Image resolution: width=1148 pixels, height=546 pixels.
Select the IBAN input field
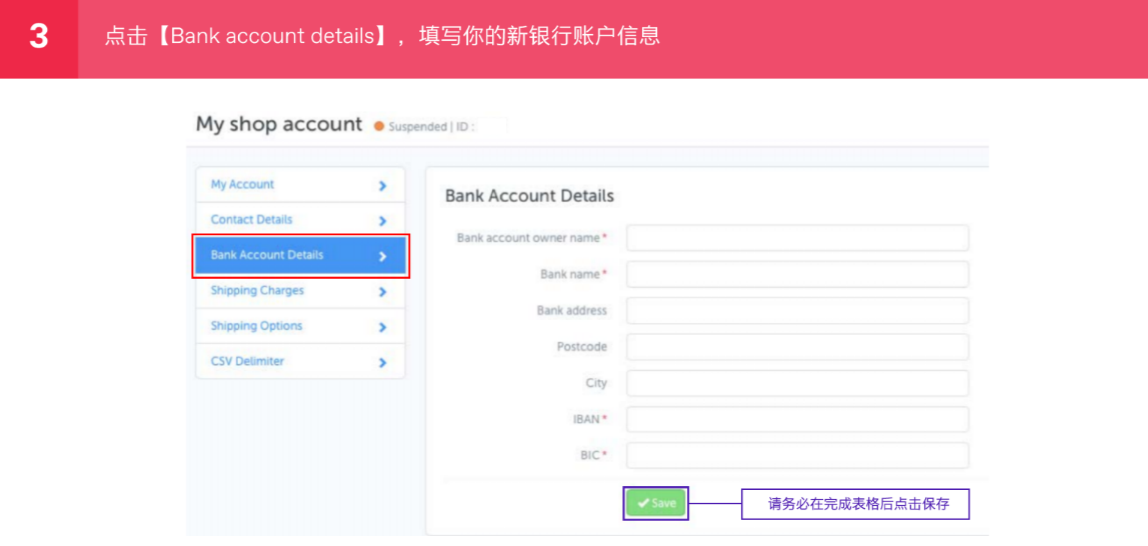[x=797, y=419]
